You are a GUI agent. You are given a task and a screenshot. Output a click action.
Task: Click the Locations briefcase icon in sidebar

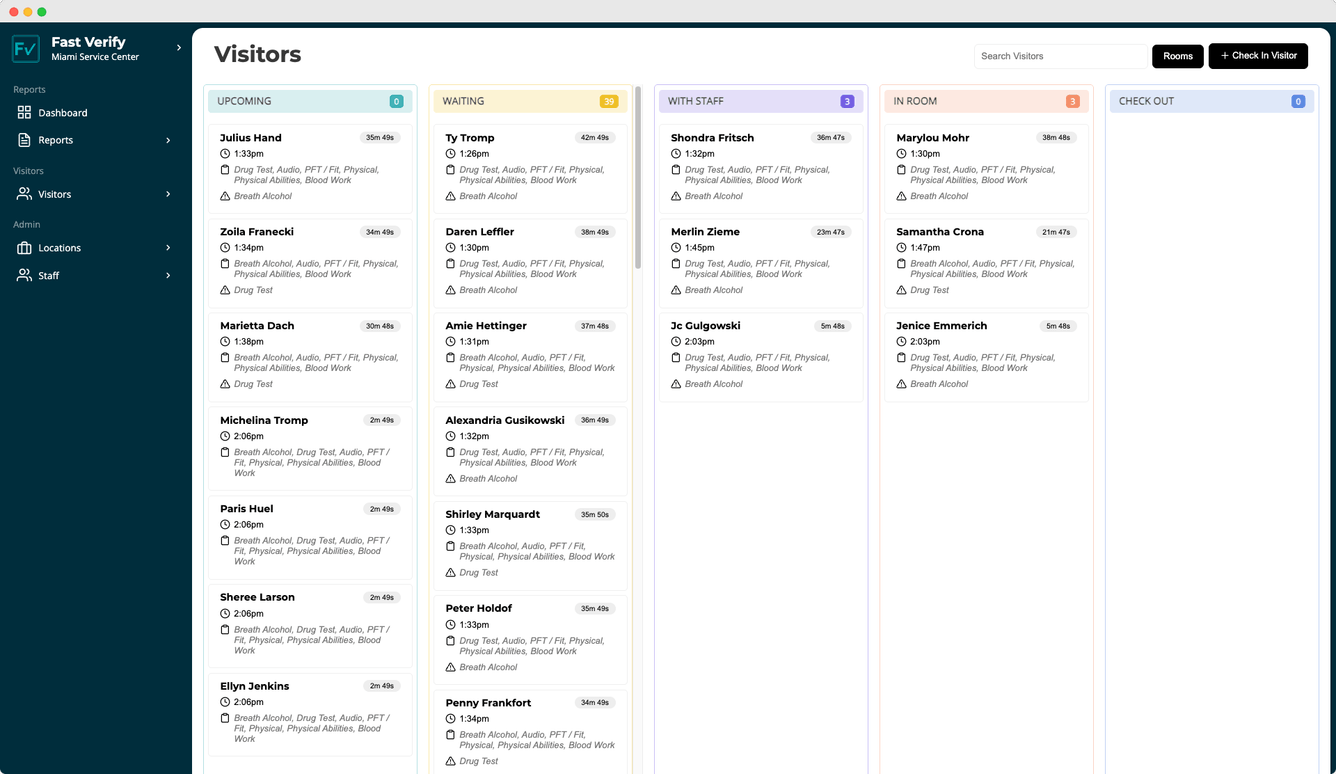tap(24, 248)
